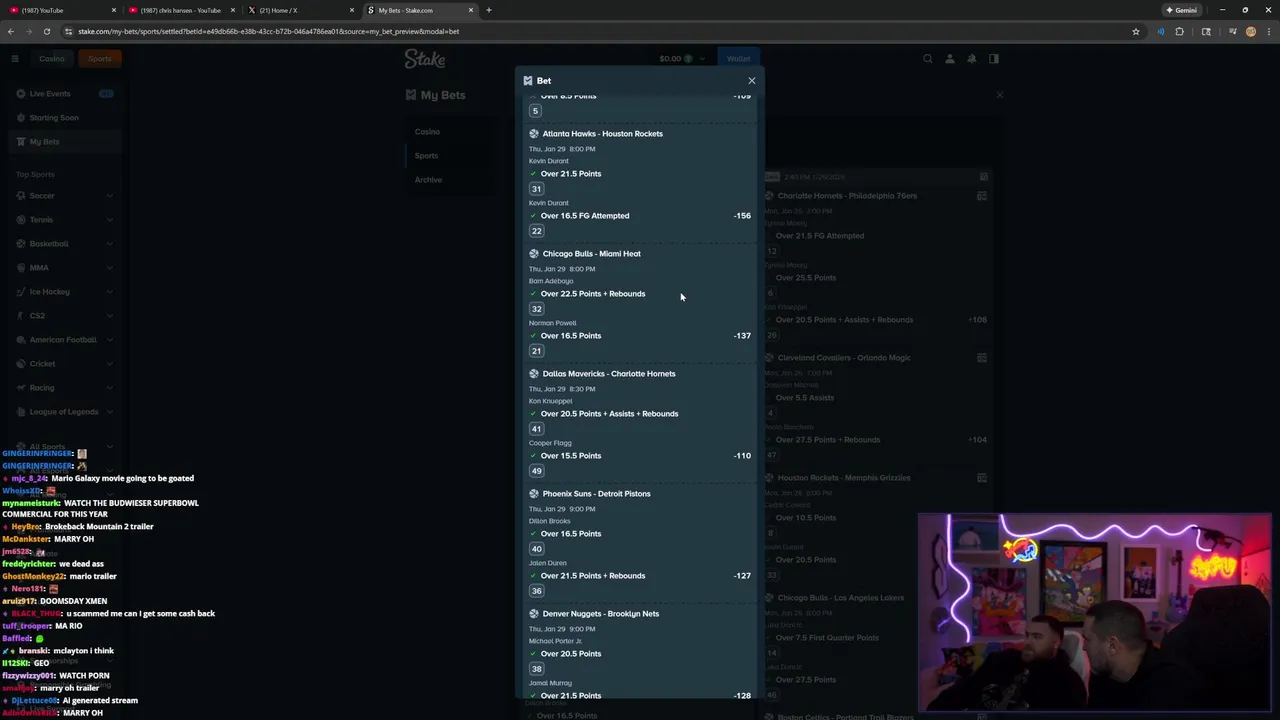1280x720 pixels.
Task: Click the League of Legends icon
Action: pyautogui.click(x=20, y=412)
